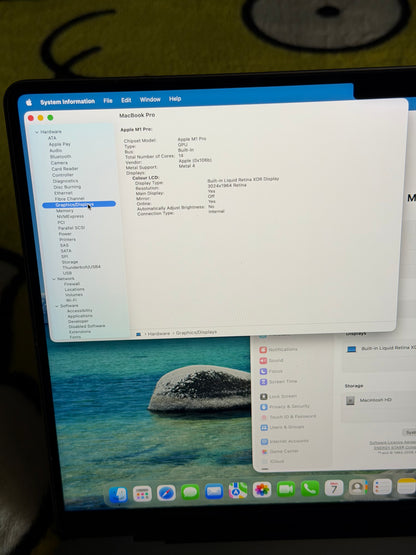The width and height of the screenshot is (416, 555).
Task: Open Users & Groups in System Settings
Action: coord(283,427)
